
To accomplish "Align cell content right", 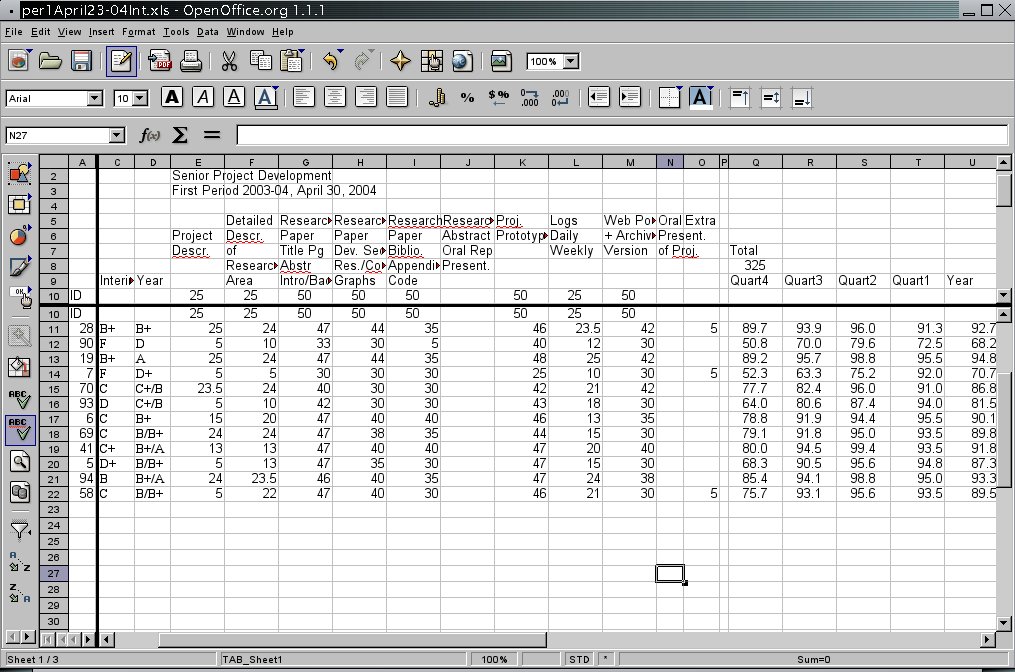I will pyautogui.click(x=366, y=98).
